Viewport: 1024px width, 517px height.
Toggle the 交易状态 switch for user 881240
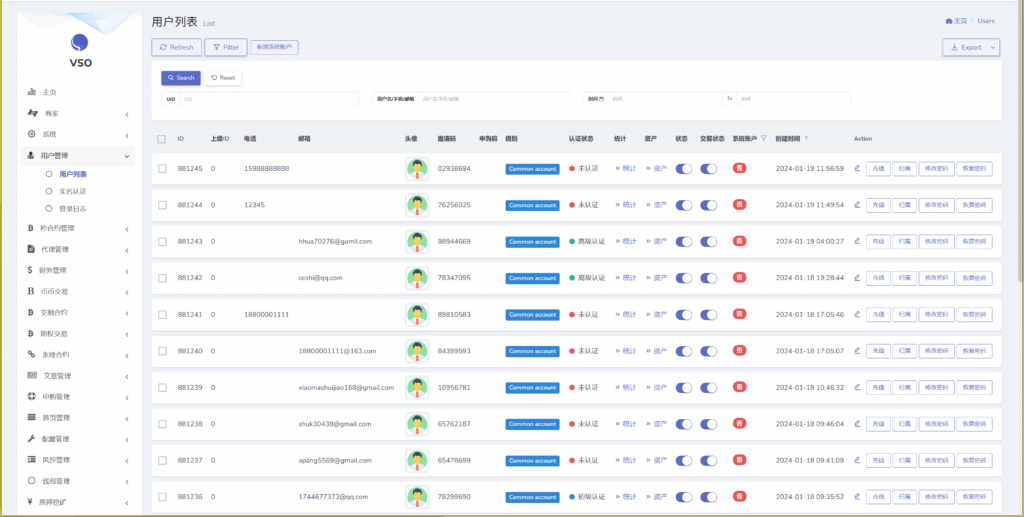(x=709, y=351)
